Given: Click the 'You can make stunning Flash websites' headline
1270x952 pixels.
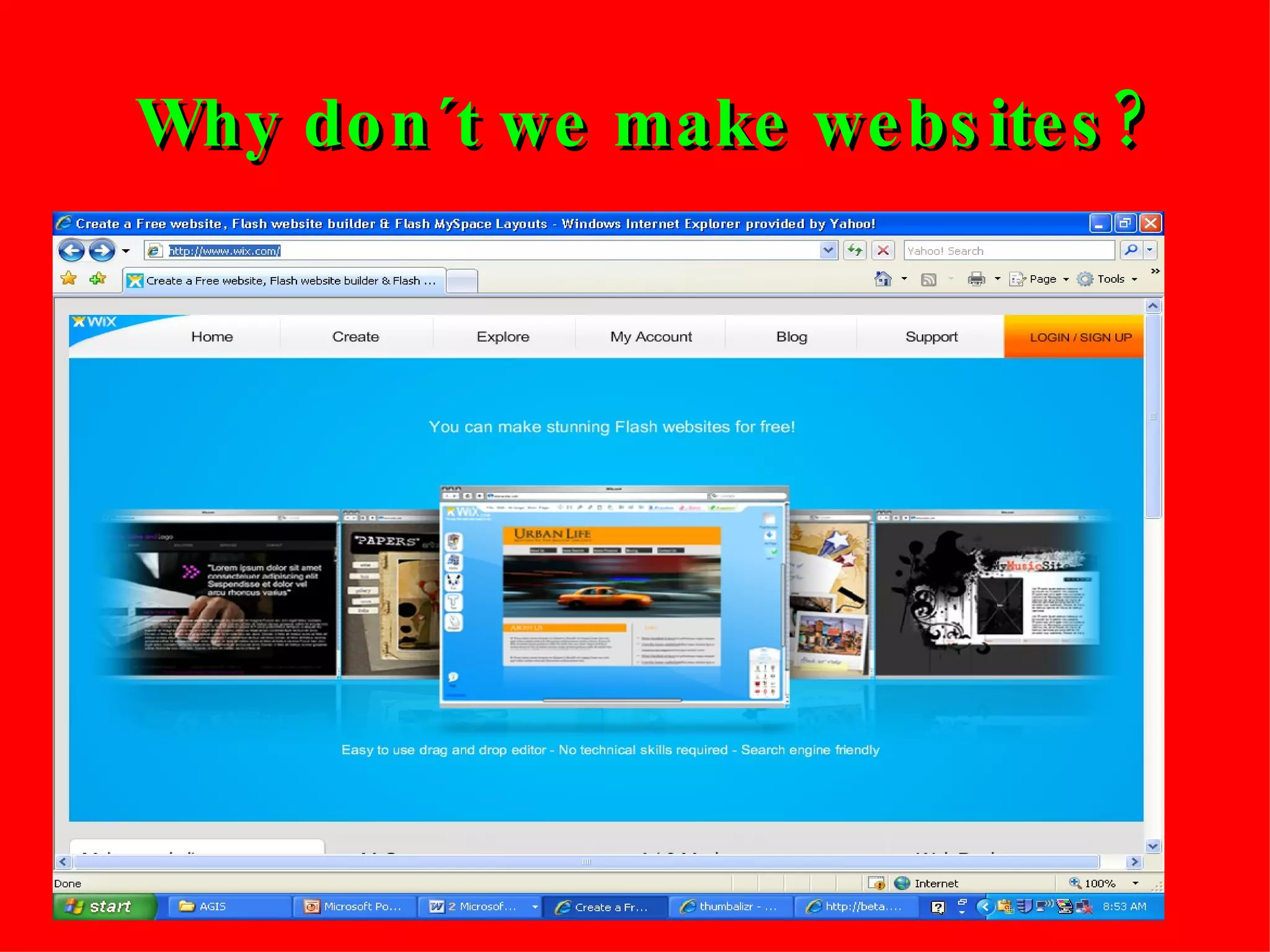Looking at the screenshot, I should click(x=612, y=426).
